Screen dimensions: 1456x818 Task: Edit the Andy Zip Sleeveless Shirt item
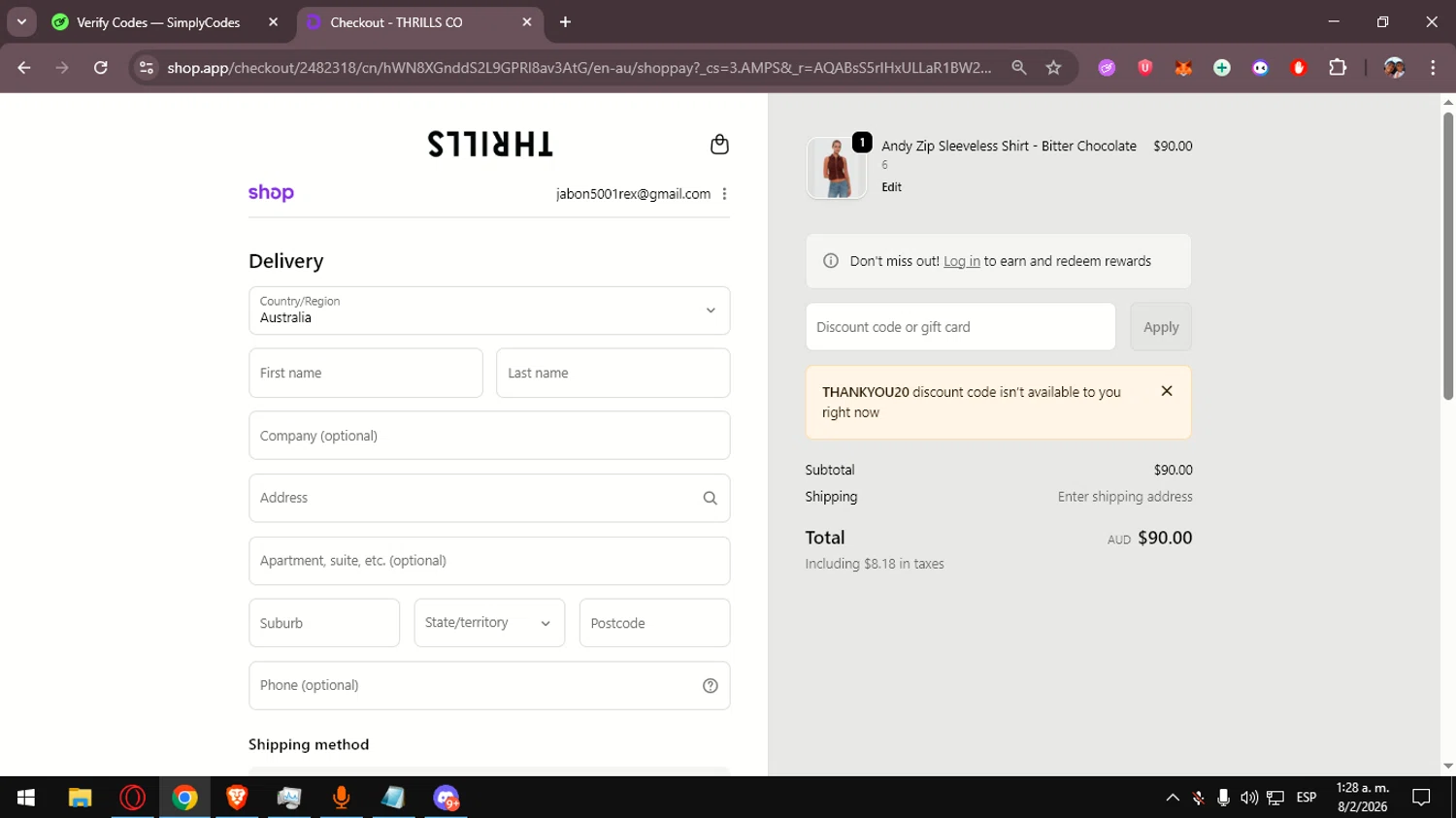point(891,187)
